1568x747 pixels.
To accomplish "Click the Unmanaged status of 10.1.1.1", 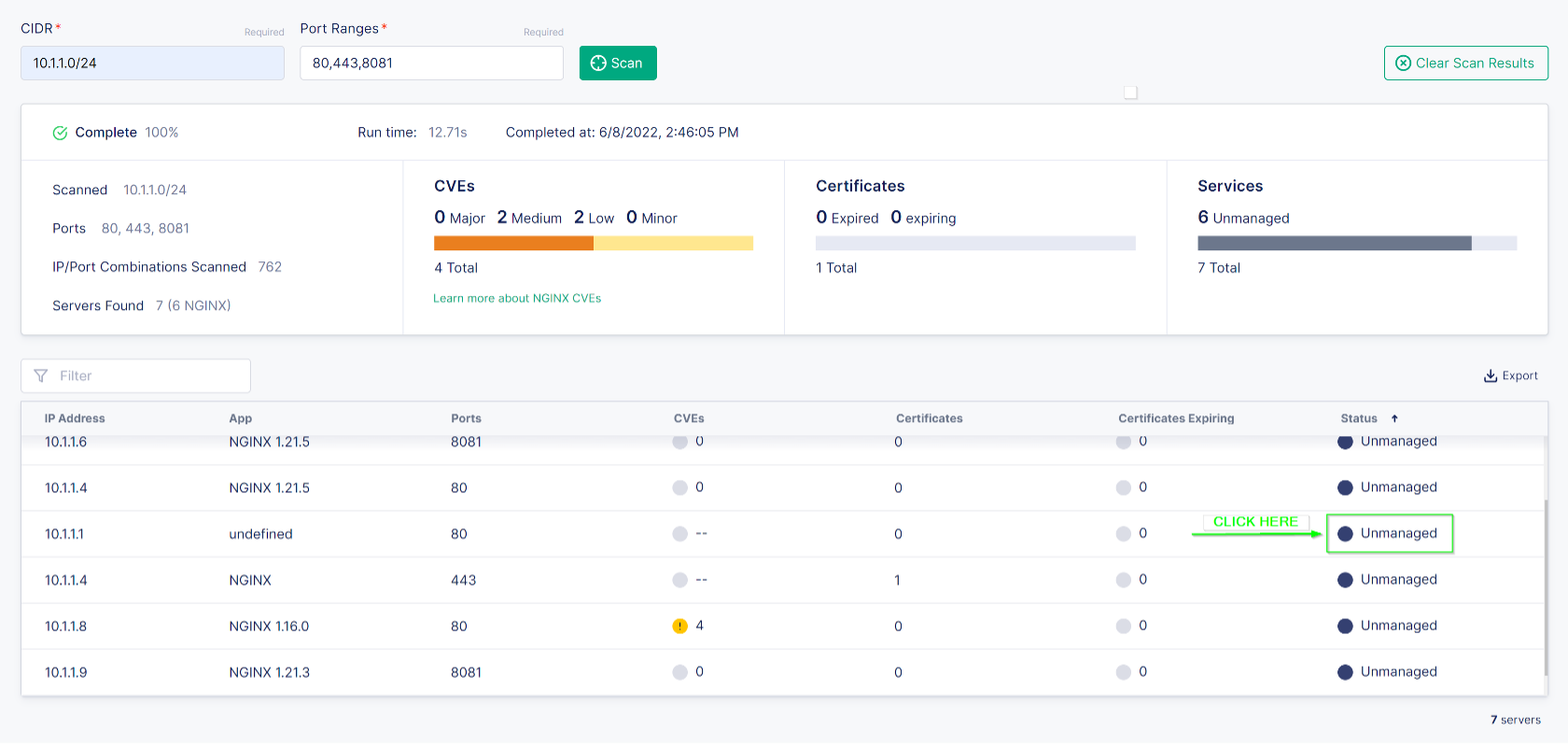I will point(1390,533).
